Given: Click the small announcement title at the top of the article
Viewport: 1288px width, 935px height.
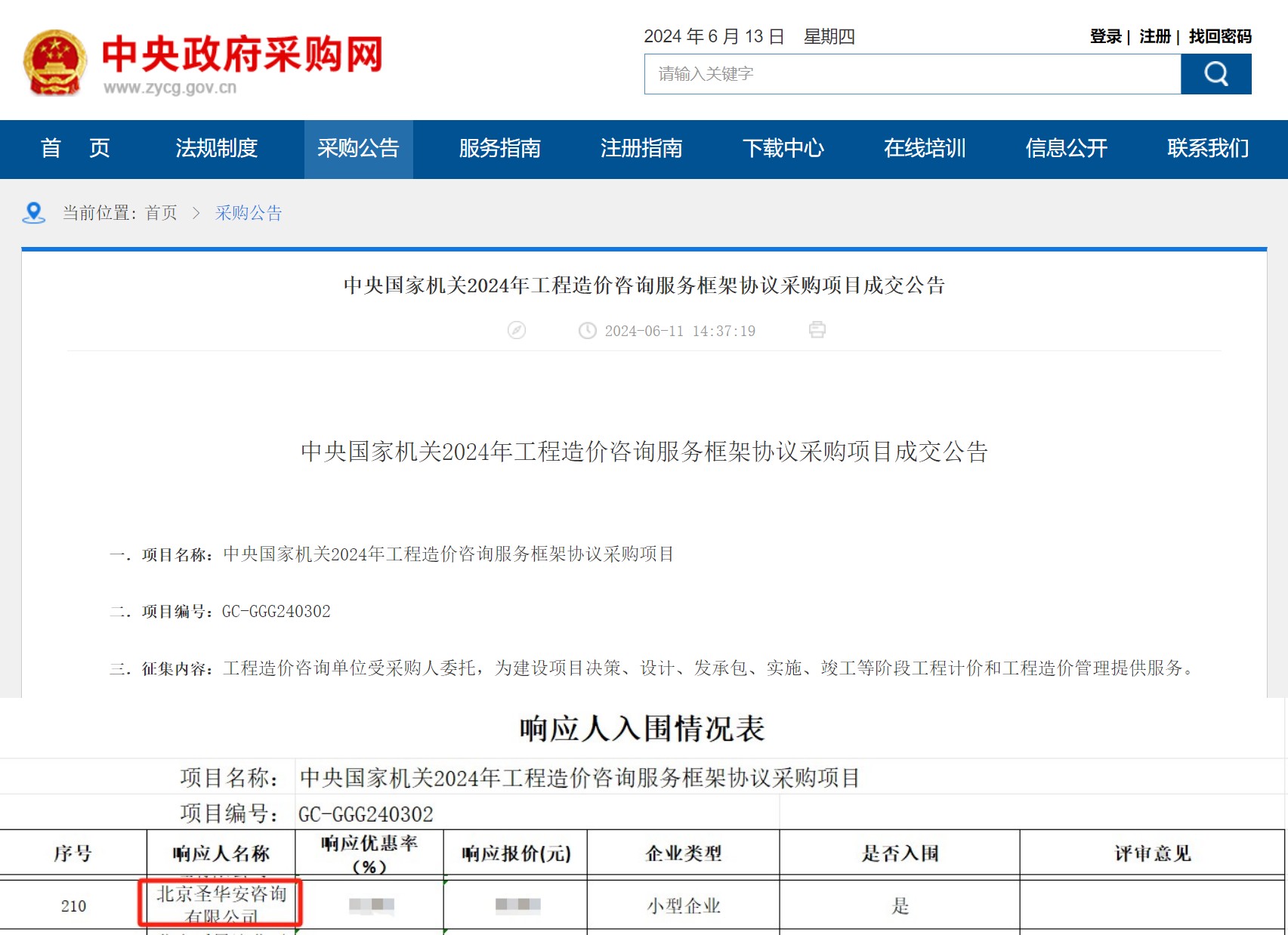Looking at the screenshot, I should point(644,285).
